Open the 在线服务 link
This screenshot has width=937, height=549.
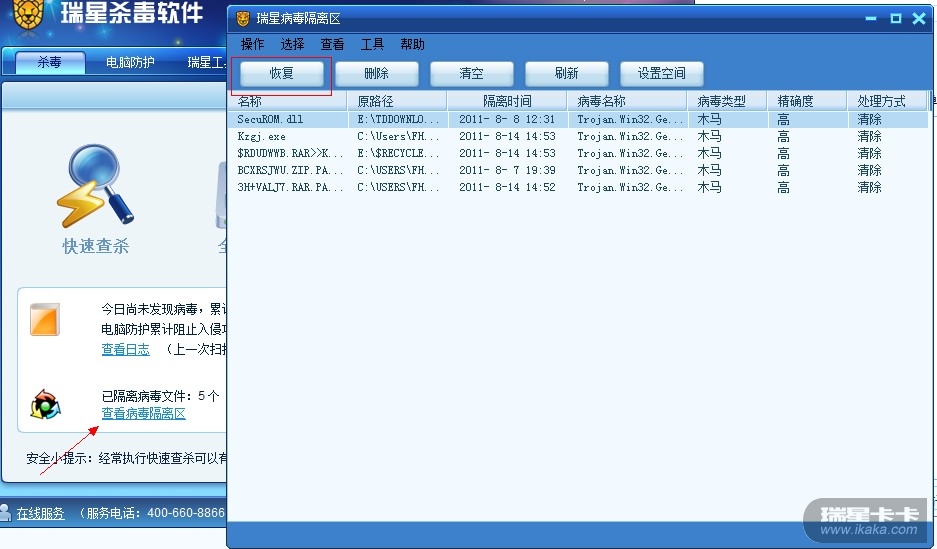pyautogui.click(x=40, y=513)
